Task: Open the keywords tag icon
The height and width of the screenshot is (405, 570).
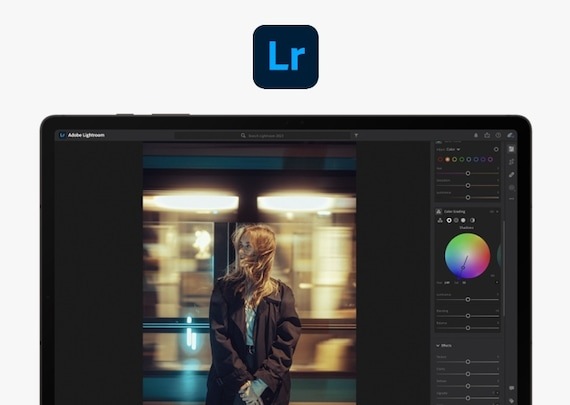Action: 511,401
